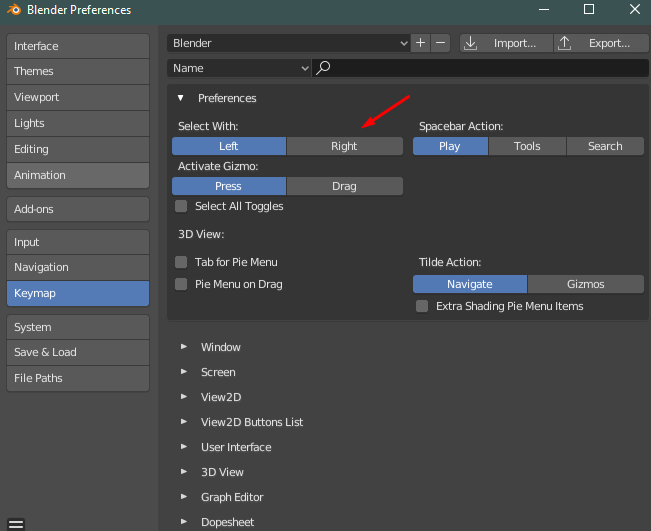This screenshot has height=531, width=651.
Task: Set Select With to Right
Action: [344, 146]
